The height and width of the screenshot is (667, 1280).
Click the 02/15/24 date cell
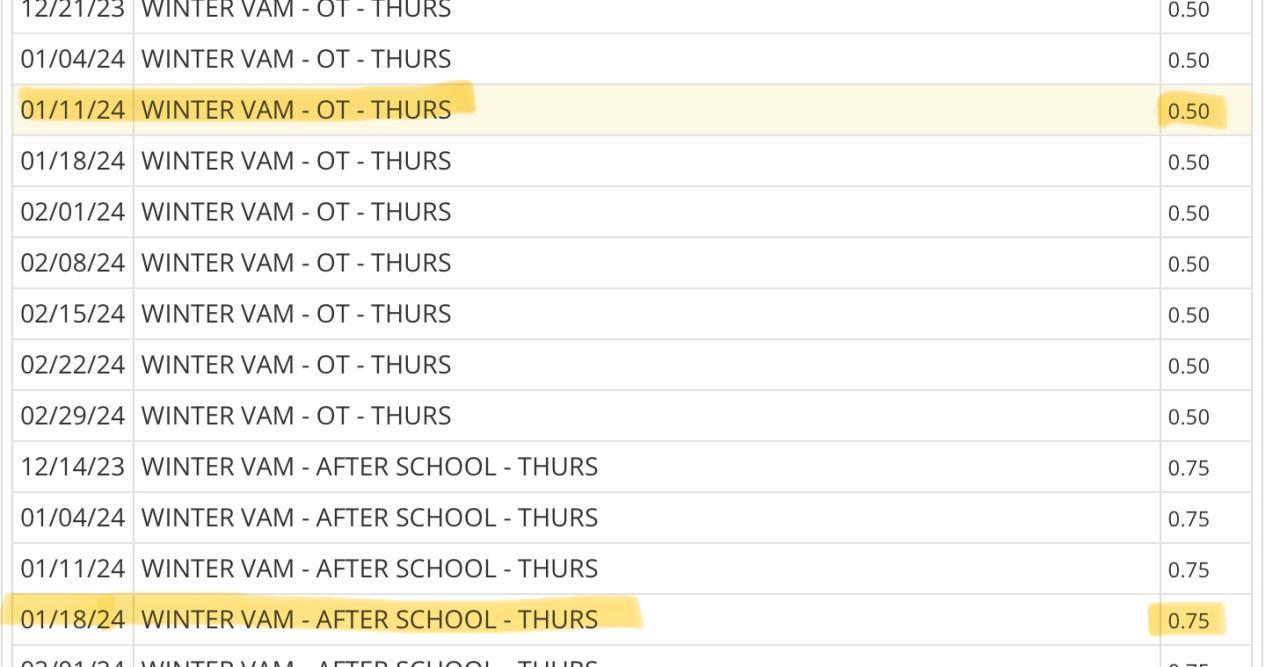[72, 314]
